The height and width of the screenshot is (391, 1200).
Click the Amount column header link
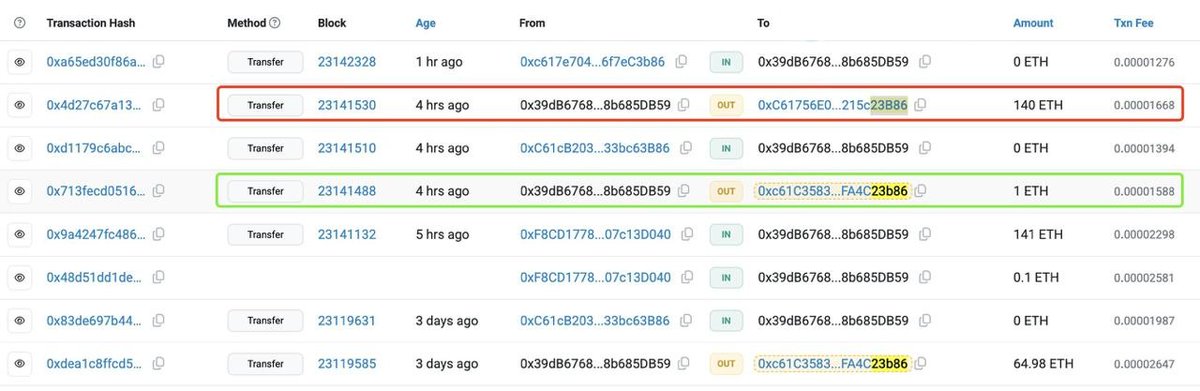1033,22
